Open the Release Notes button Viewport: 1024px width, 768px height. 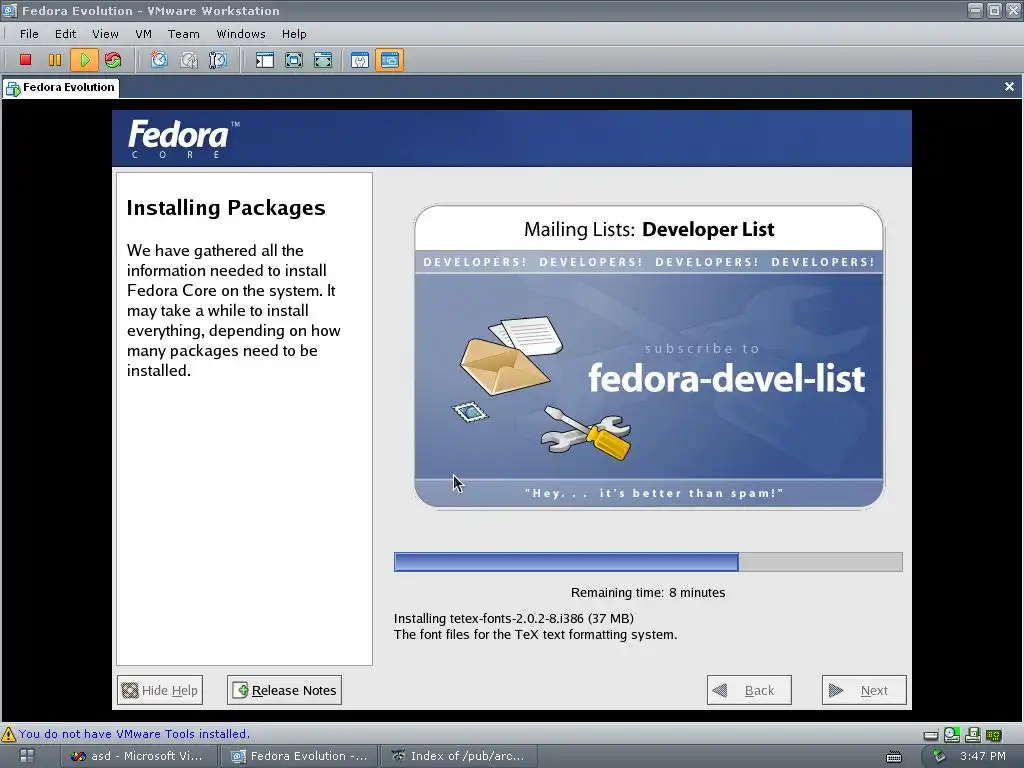[284, 690]
